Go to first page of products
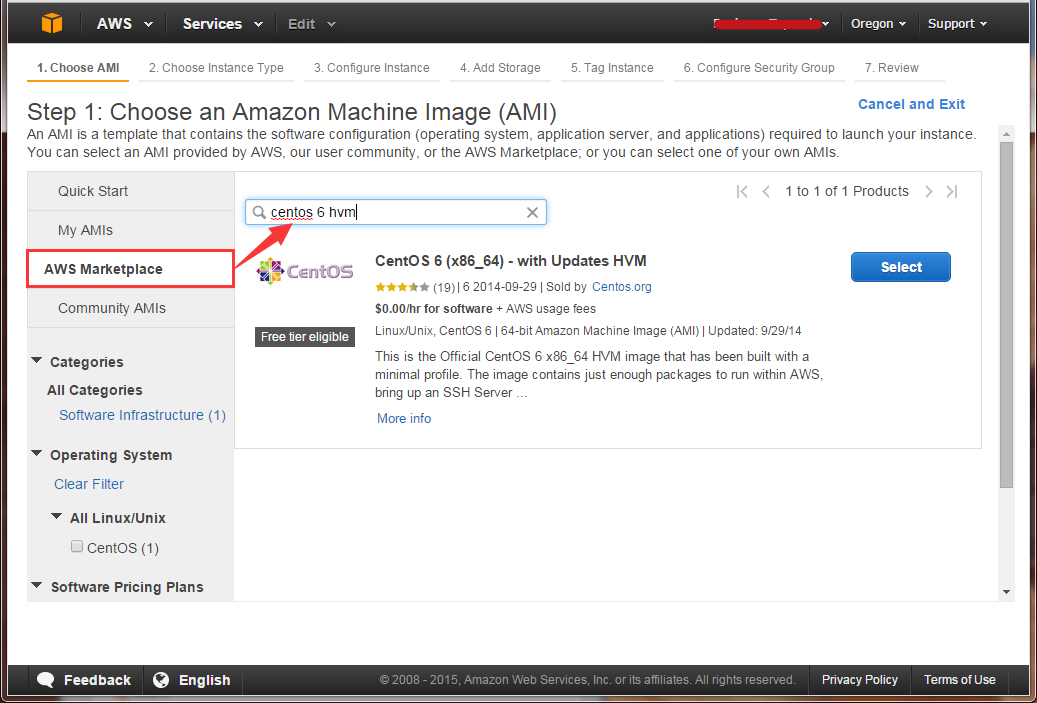This screenshot has height=703, width=1037. (x=742, y=192)
